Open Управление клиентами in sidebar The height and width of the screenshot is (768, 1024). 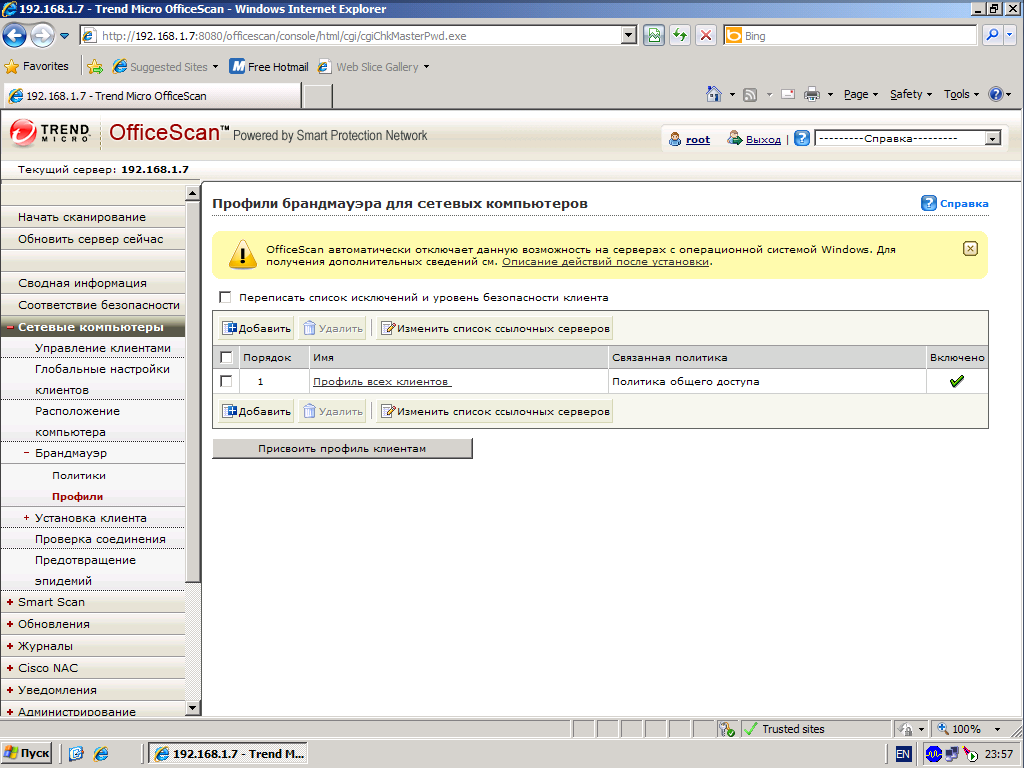pos(103,348)
